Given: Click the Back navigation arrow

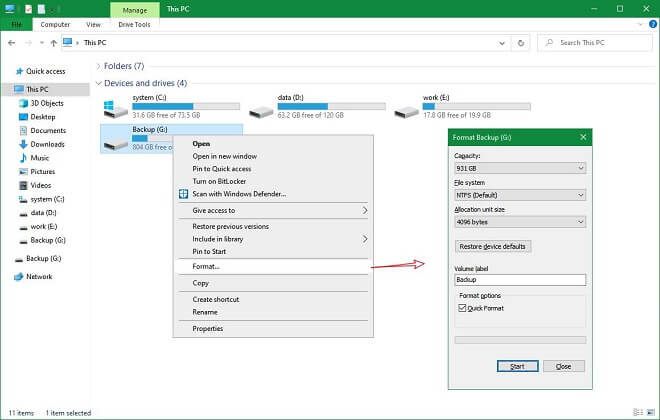Looking at the screenshot, I should (12, 43).
